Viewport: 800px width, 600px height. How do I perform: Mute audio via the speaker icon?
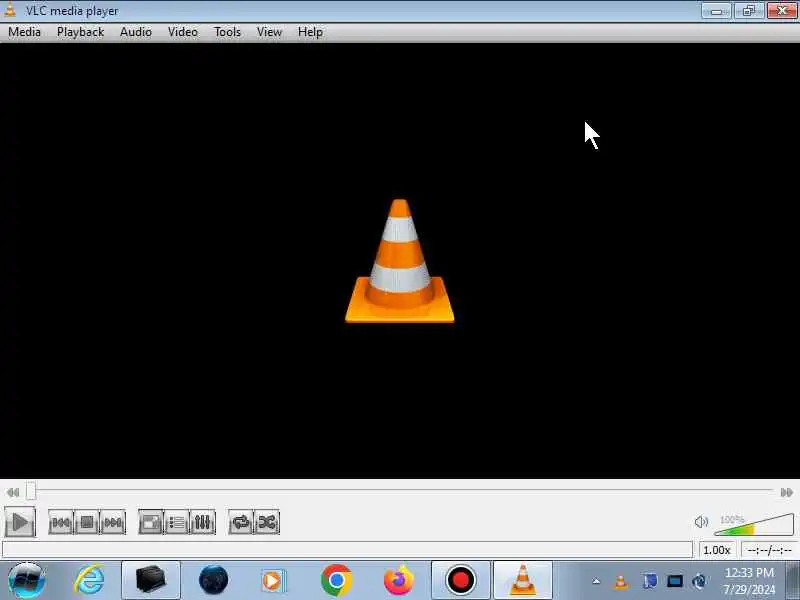coord(702,522)
